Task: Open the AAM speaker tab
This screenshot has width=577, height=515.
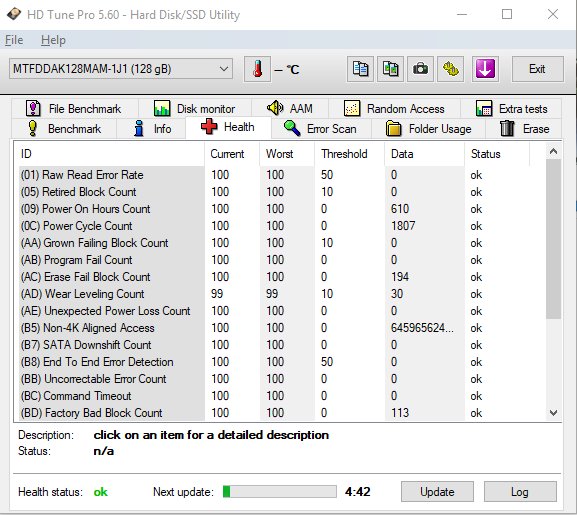Action: (x=290, y=109)
